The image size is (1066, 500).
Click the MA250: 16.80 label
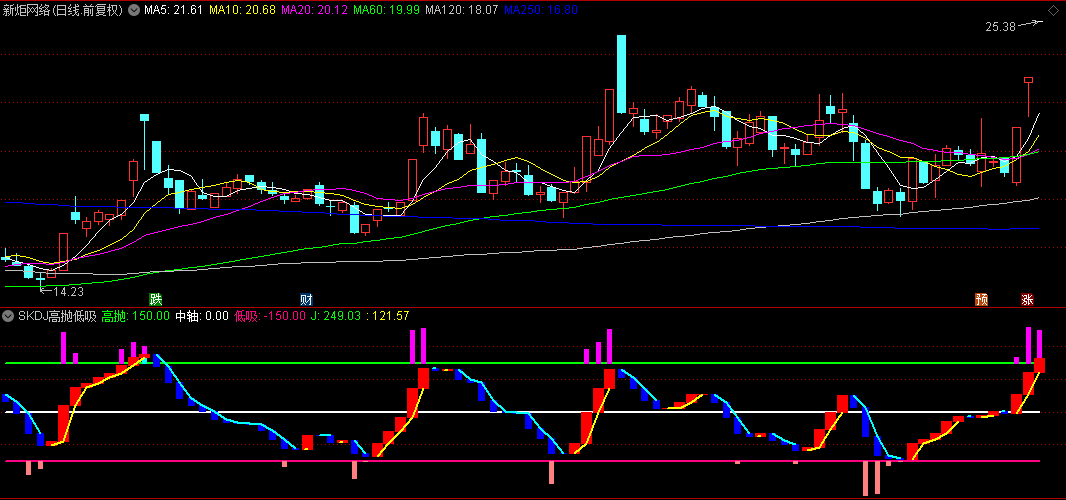[541, 10]
